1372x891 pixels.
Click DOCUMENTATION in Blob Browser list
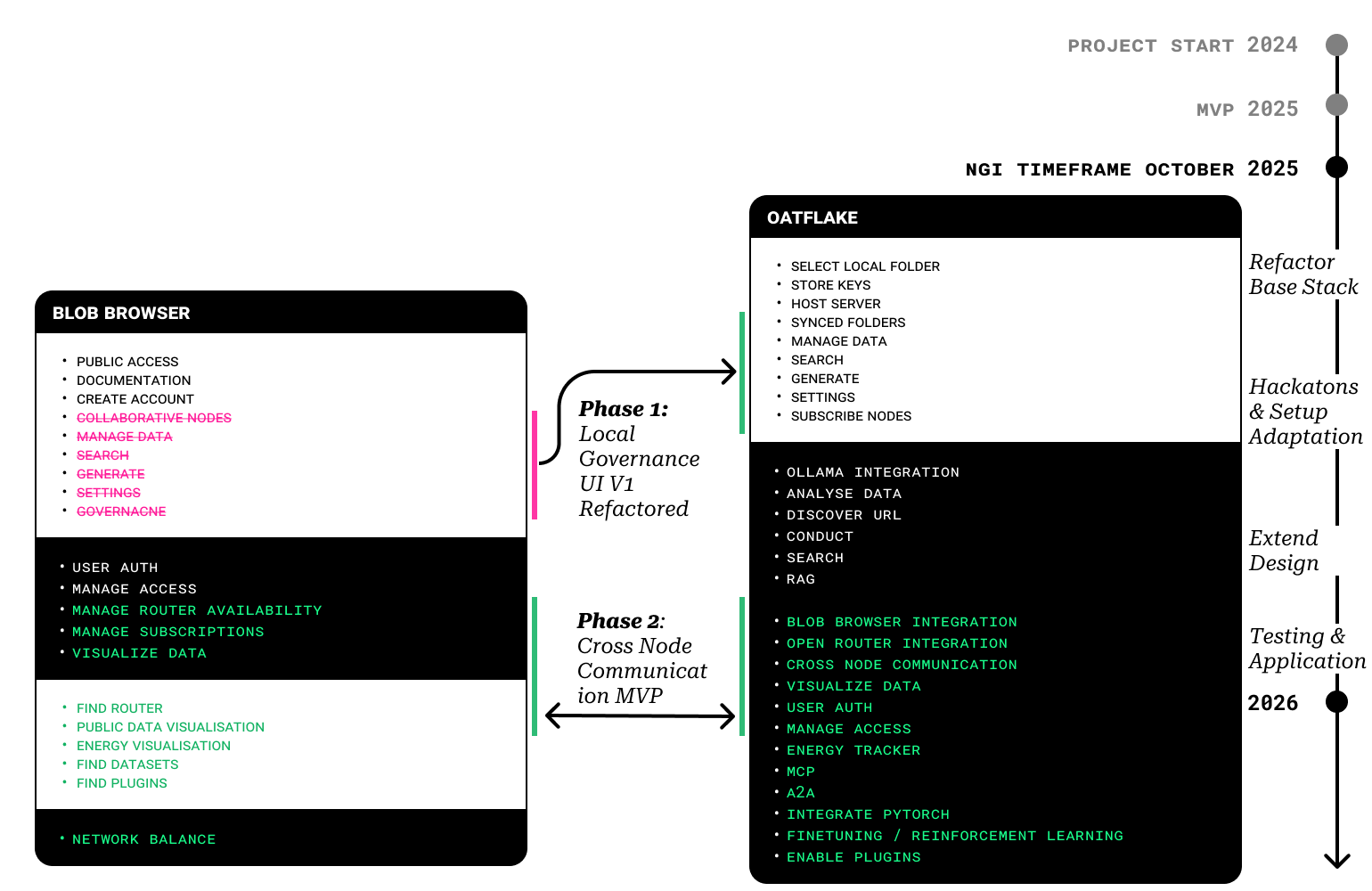tap(134, 380)
